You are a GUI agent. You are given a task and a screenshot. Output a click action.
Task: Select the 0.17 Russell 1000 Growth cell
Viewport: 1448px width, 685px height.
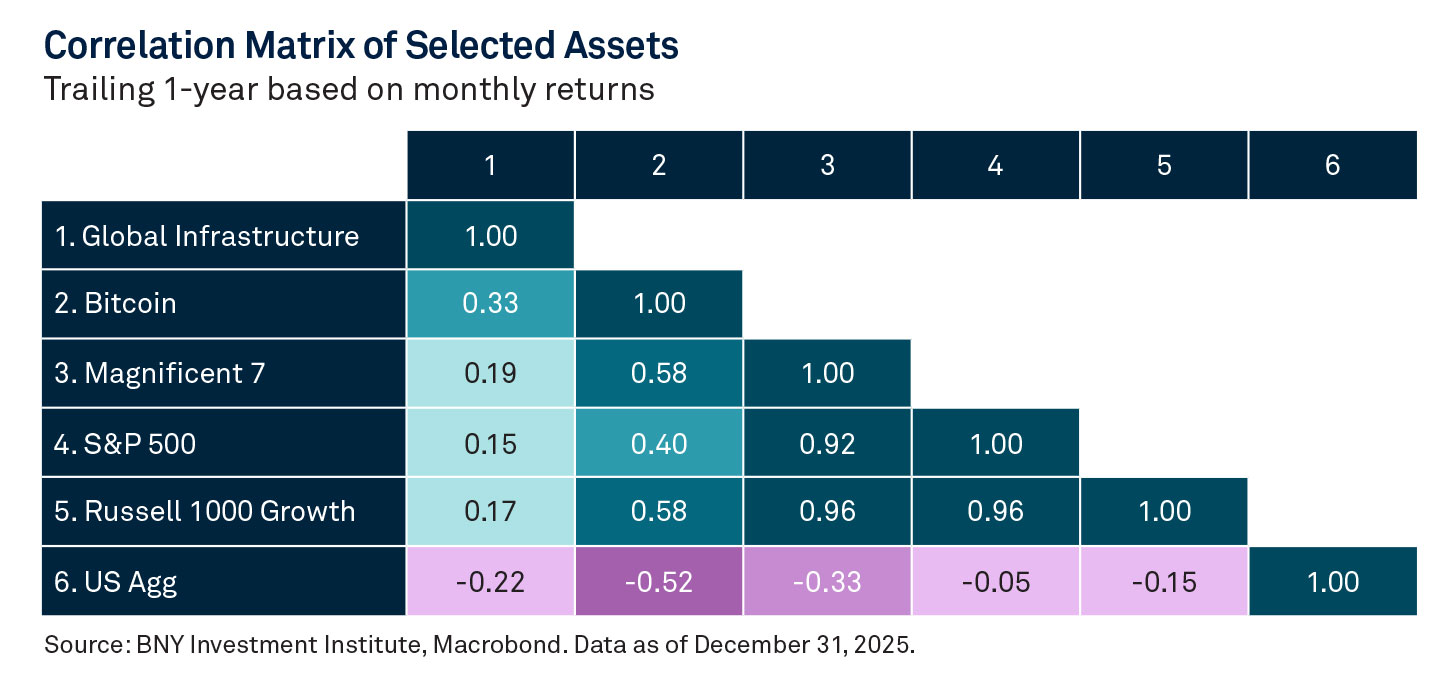point(490,511)
